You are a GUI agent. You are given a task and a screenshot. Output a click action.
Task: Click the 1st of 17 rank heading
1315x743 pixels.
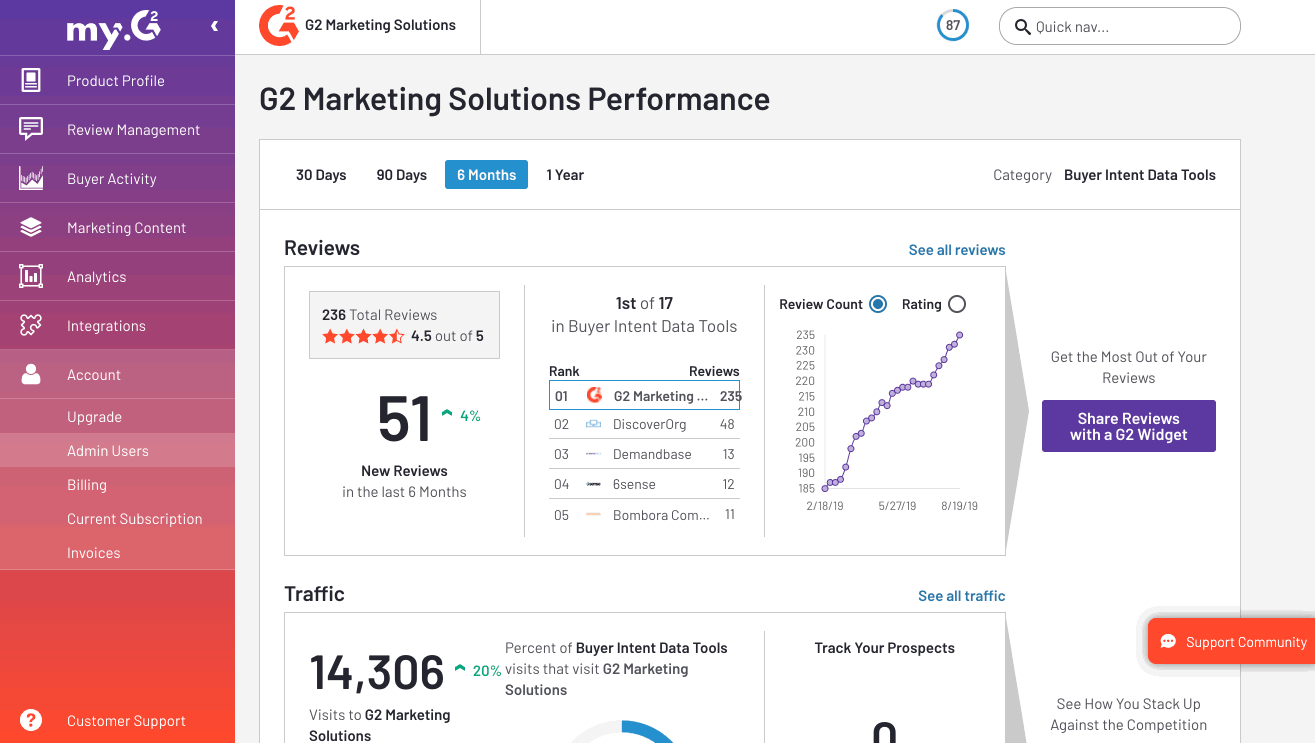pyautogui.click(x=644, y=303)
